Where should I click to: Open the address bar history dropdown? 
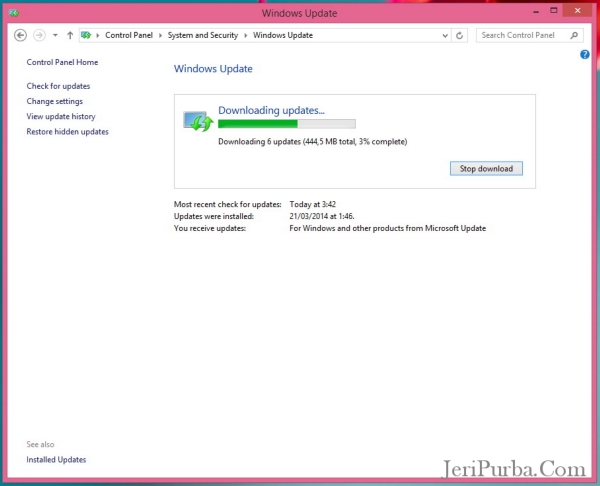445,36
